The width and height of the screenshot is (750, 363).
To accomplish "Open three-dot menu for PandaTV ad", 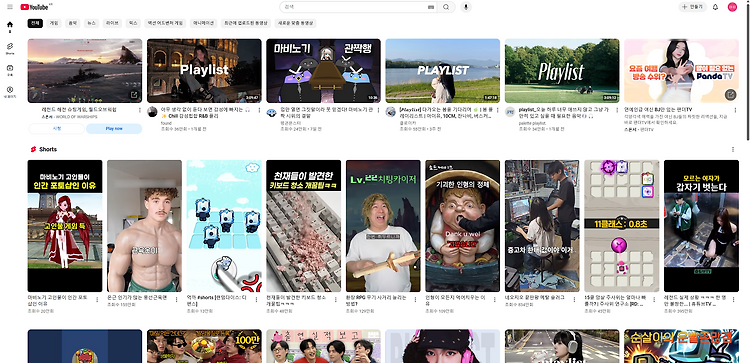I will tap(736, 110).
